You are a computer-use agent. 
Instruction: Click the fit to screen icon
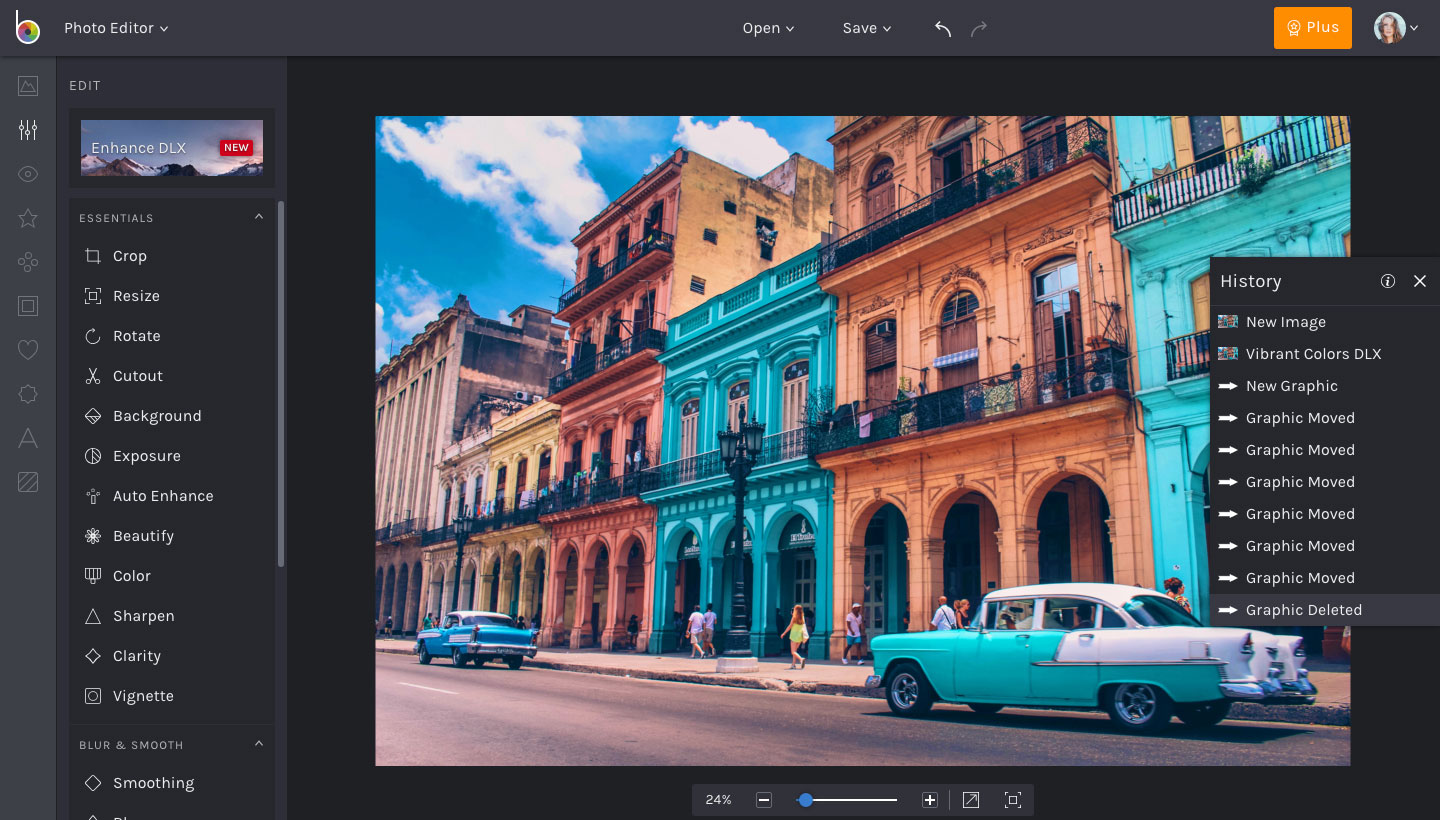point(1013,800)
